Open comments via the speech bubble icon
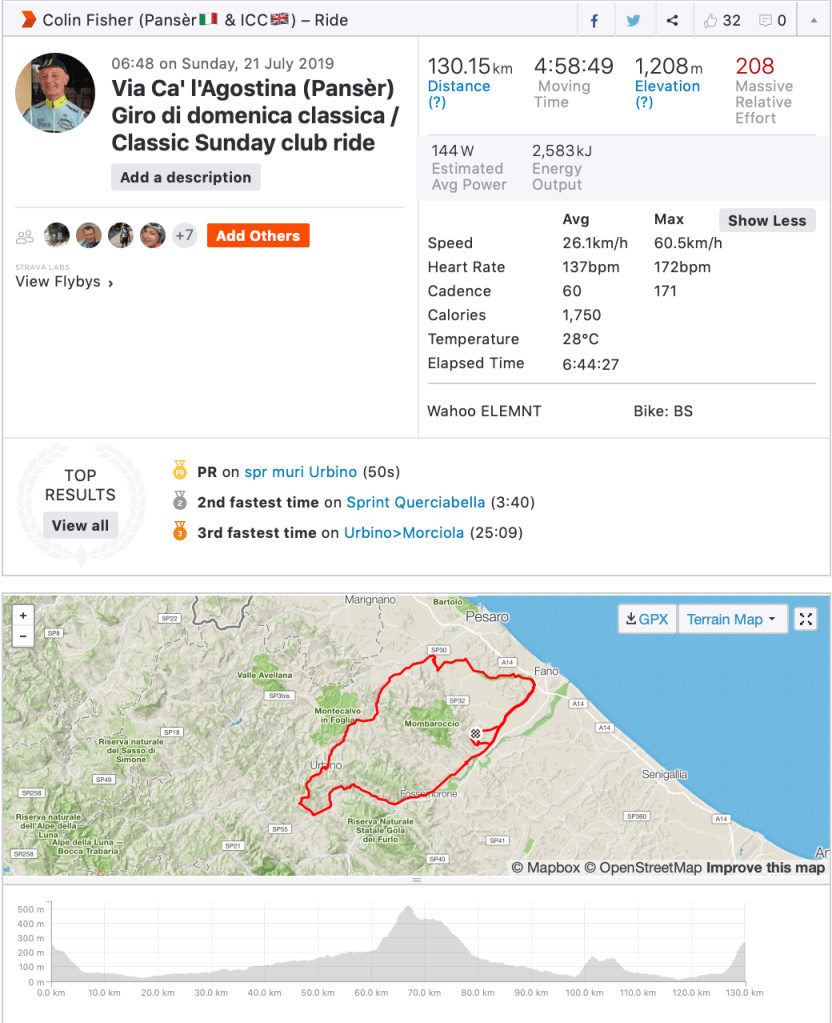 pyautogui.click(x=765, y=20)
